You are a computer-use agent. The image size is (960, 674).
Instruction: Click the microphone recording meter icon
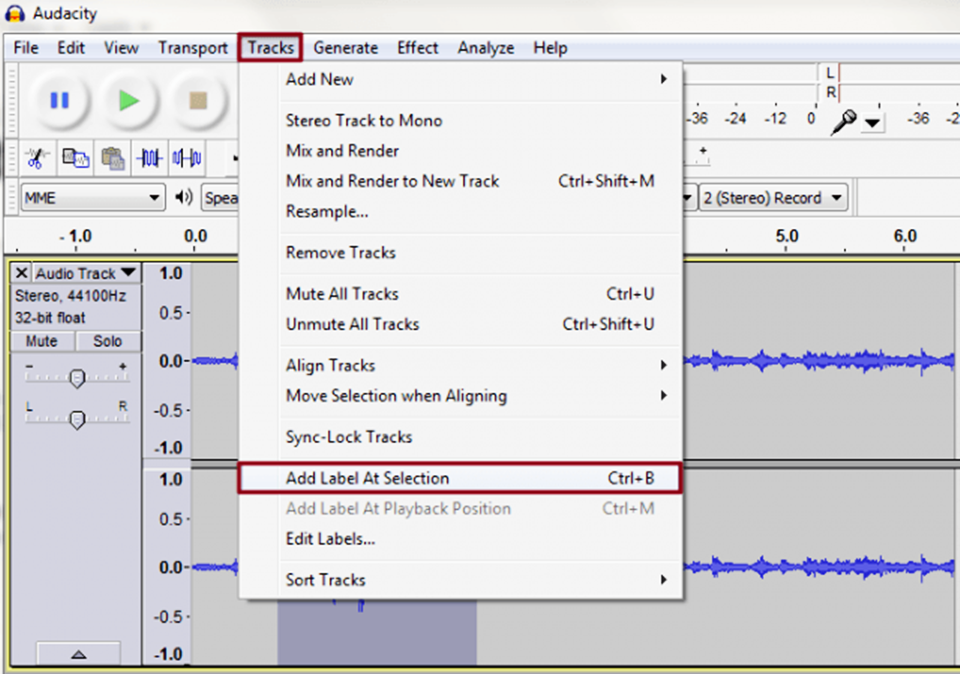[844, 121]
